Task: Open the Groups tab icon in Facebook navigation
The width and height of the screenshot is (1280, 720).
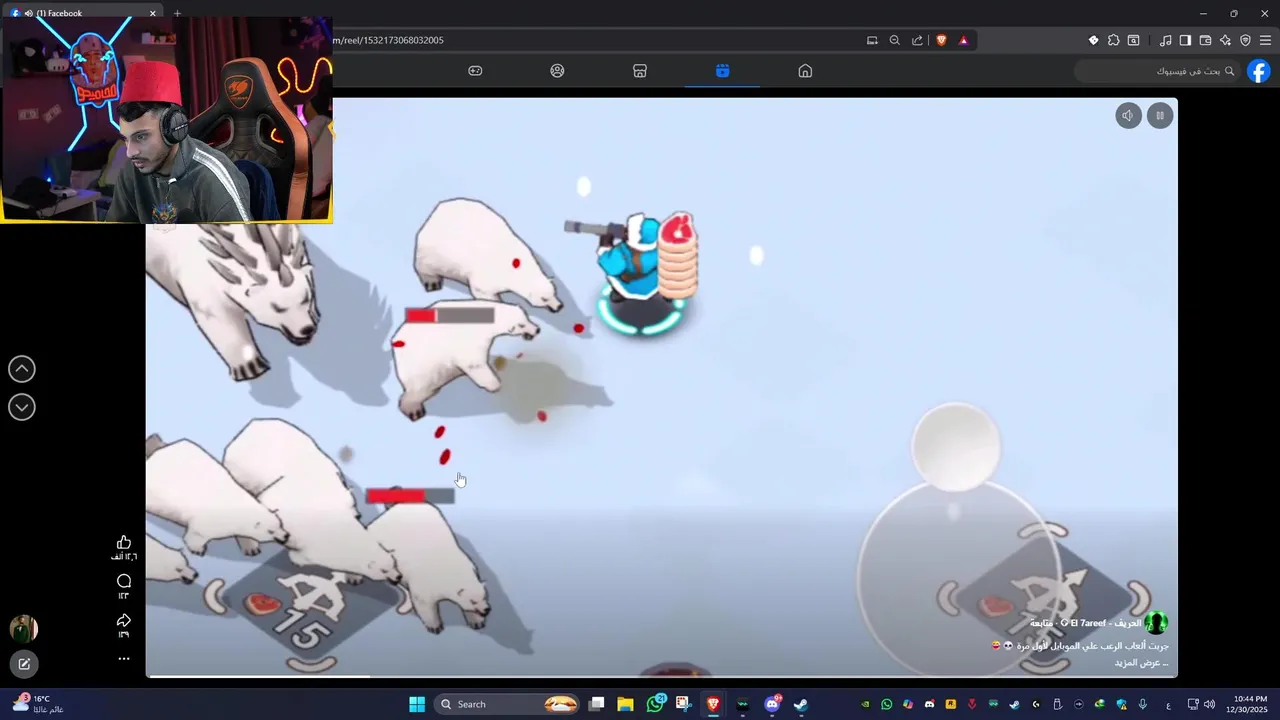Action: 557,71
